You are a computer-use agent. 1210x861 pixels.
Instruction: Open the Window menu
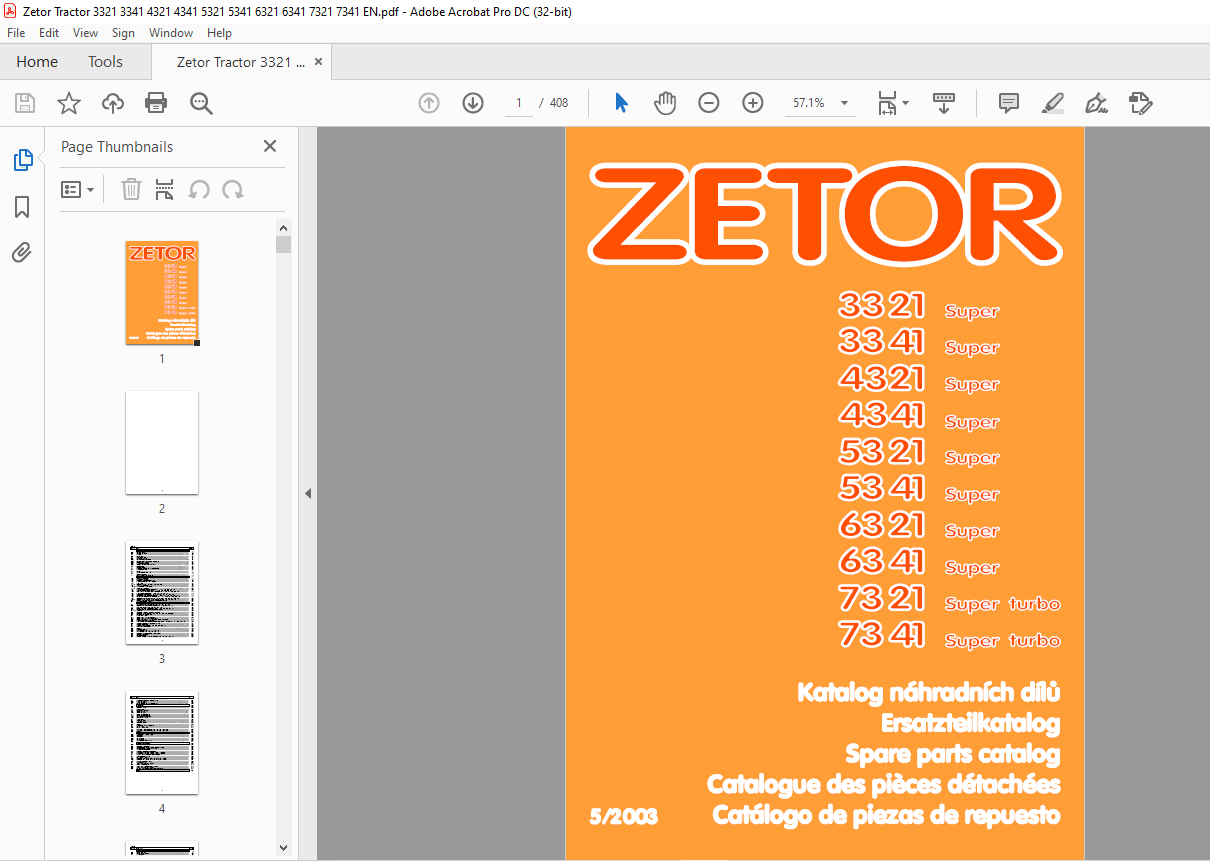pos(171,33)
